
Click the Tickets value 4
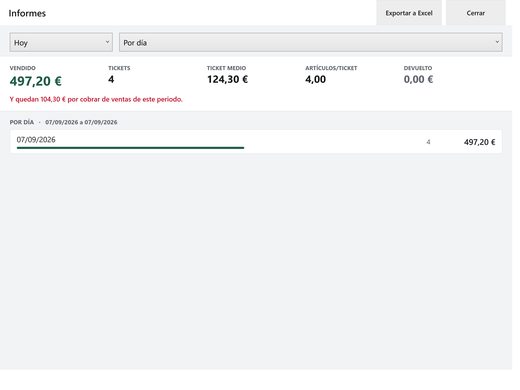tap(111, 79)
